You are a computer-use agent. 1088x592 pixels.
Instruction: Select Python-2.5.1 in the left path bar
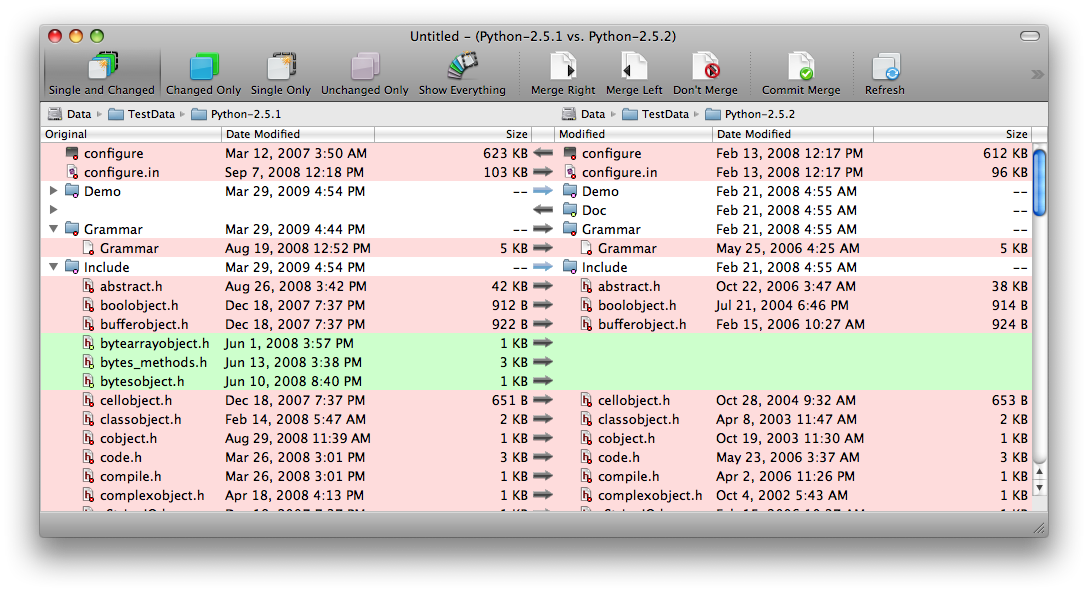pyautogui.click(x=236, y=114)
